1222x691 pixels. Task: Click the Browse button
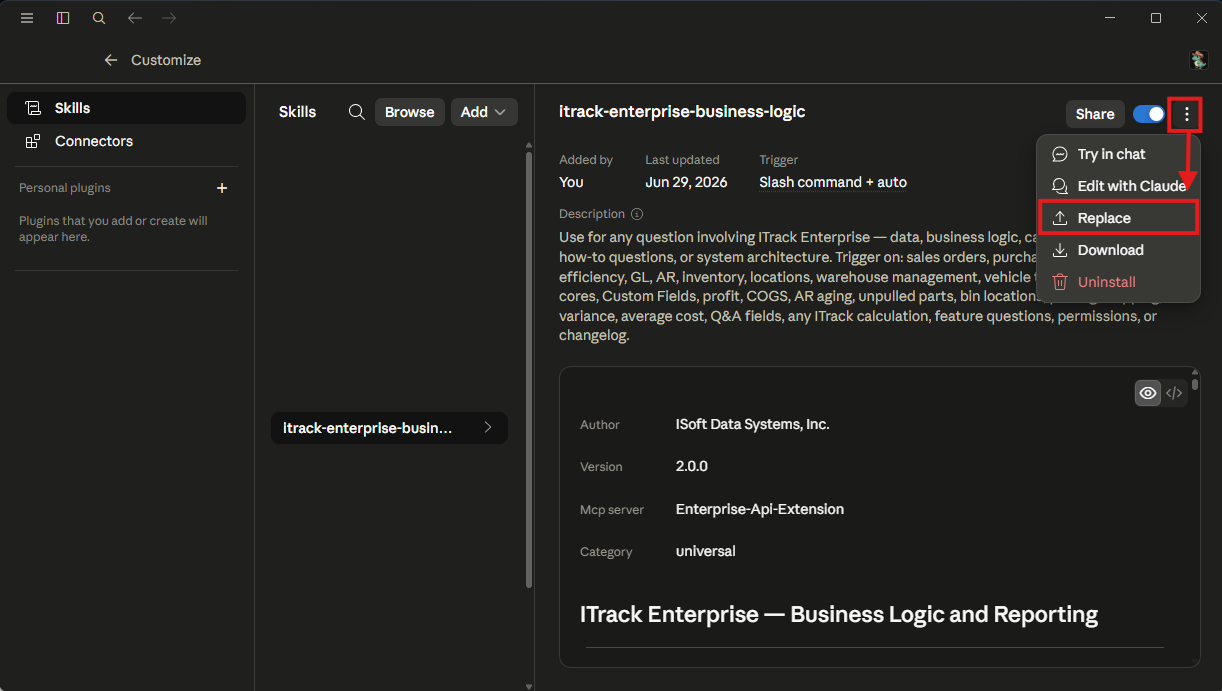(410, 112)
